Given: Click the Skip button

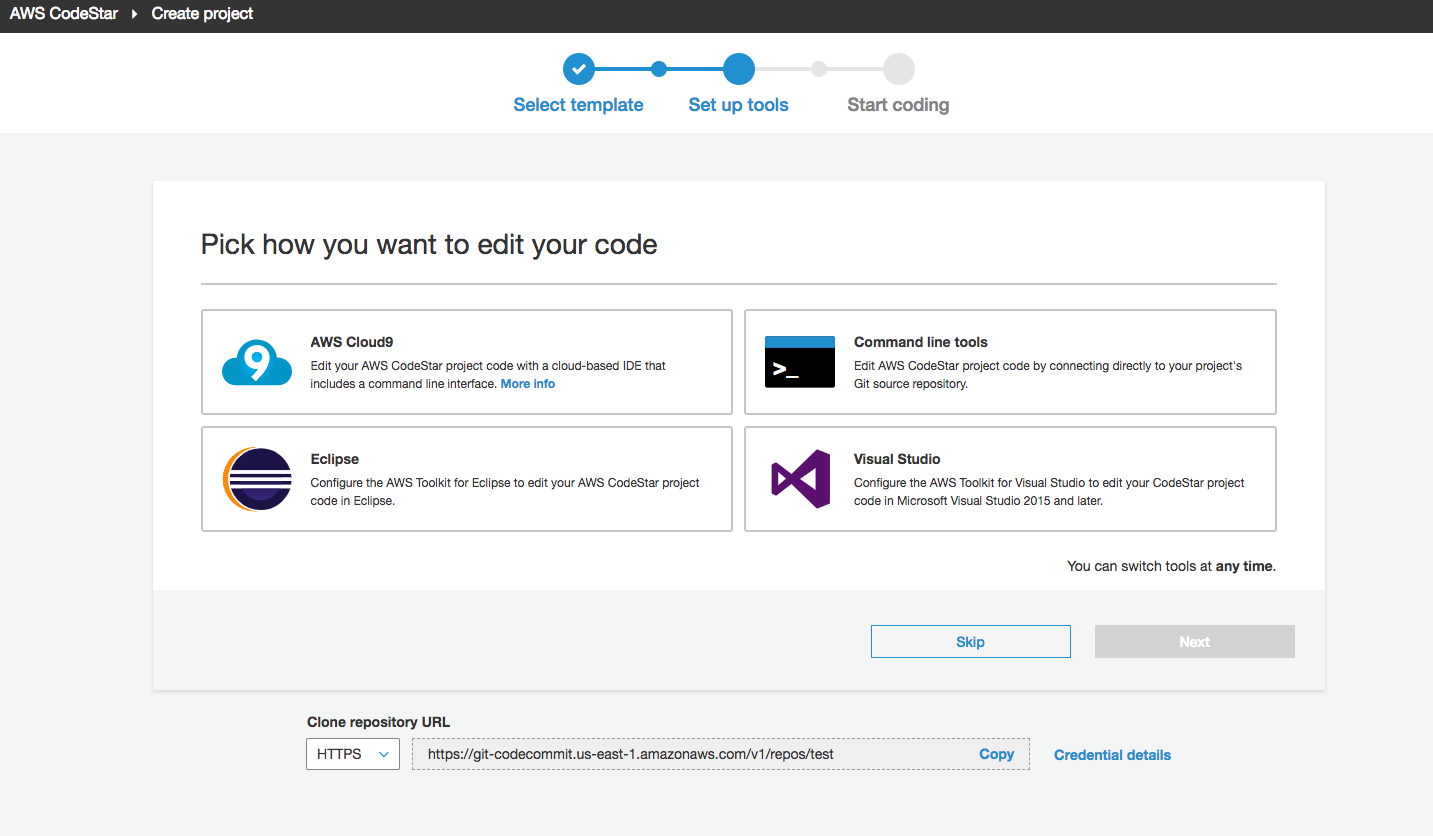Looking at the screenshot, I should pyautogui.click(x=970, y=641).
